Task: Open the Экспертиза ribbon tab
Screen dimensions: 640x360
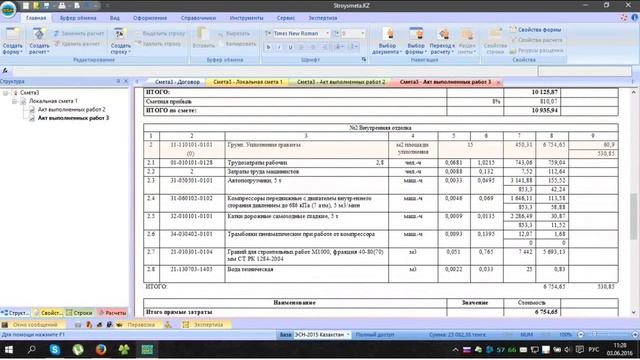Action: (323, 18)
